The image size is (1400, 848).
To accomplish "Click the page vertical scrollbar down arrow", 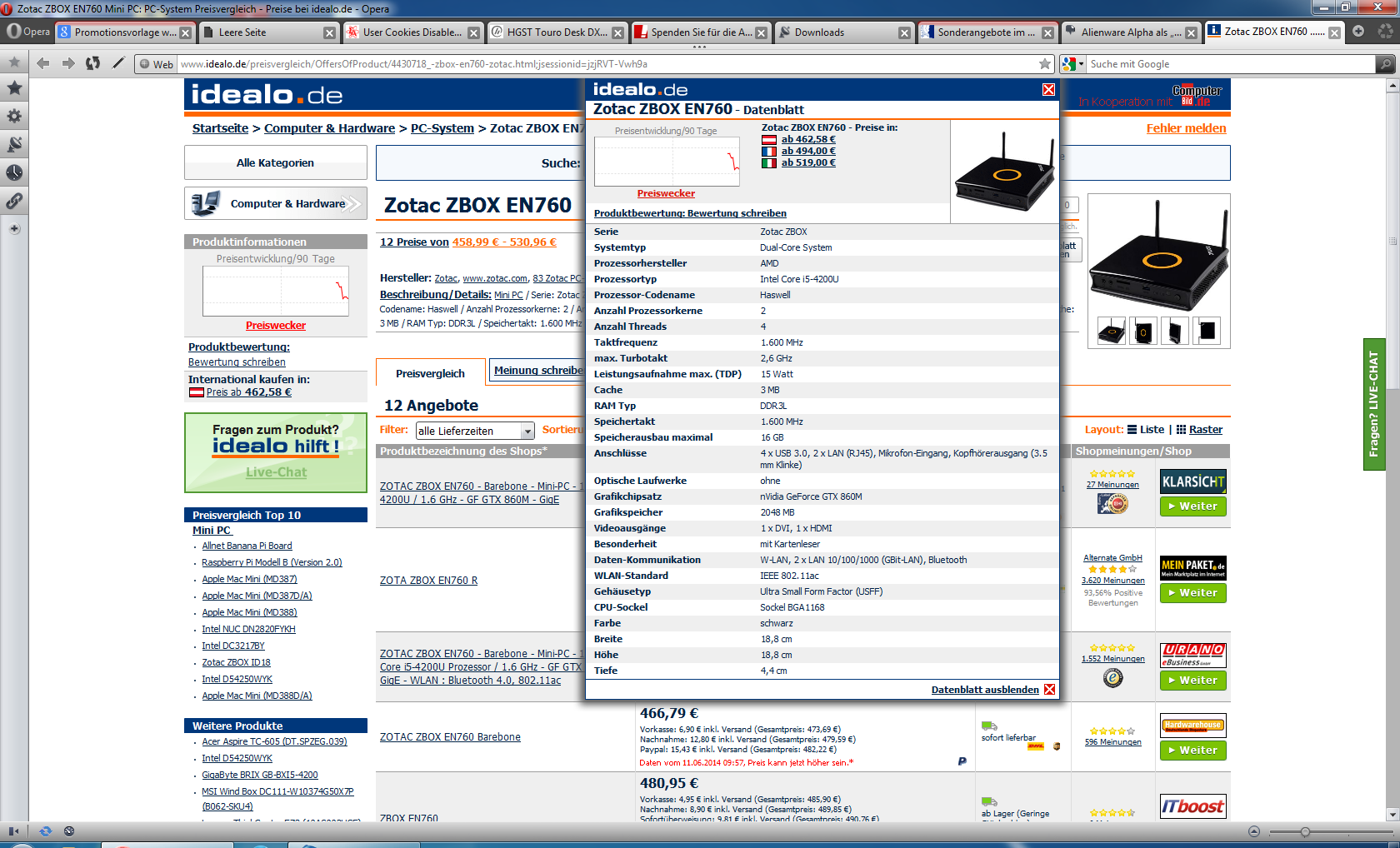I will 1392,815.
